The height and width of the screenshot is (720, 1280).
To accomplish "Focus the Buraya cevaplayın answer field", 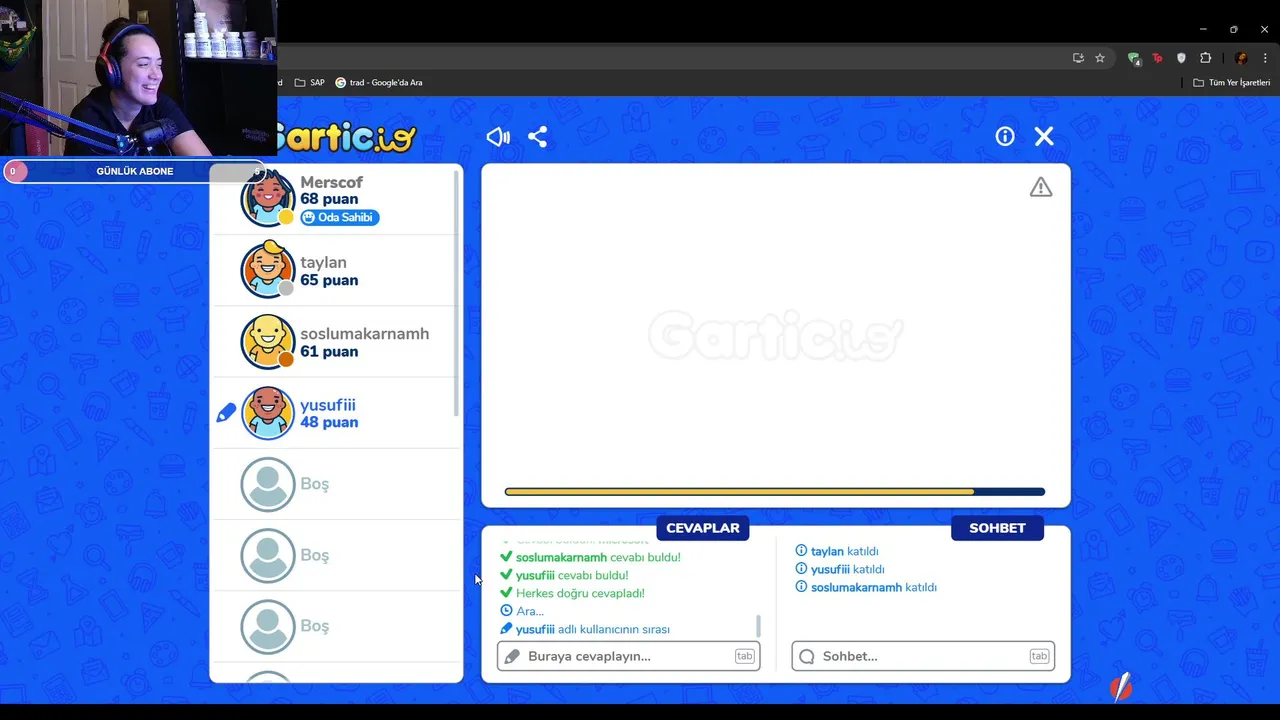I will 628,656.
